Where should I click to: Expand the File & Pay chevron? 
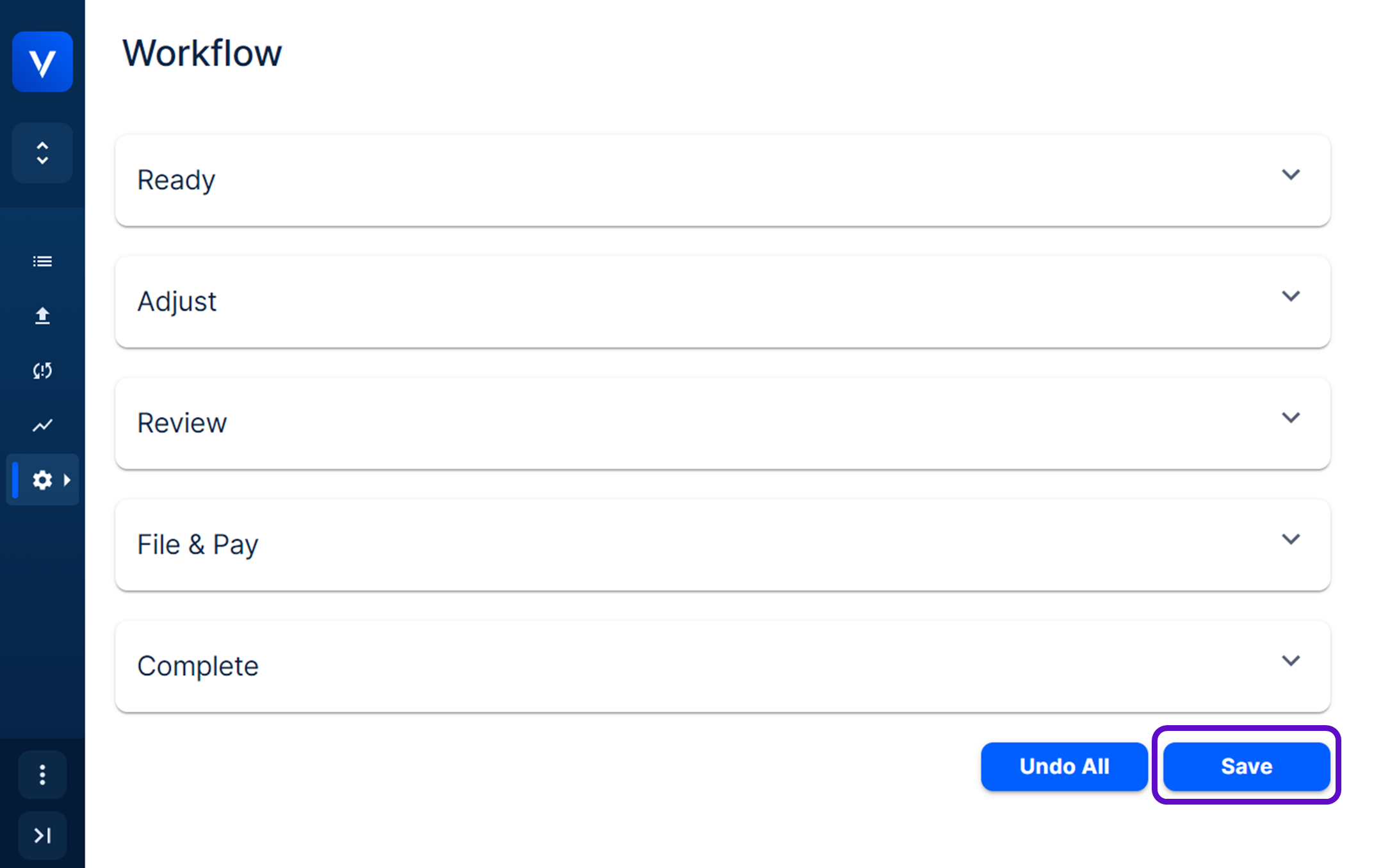tap(1291, 539)
